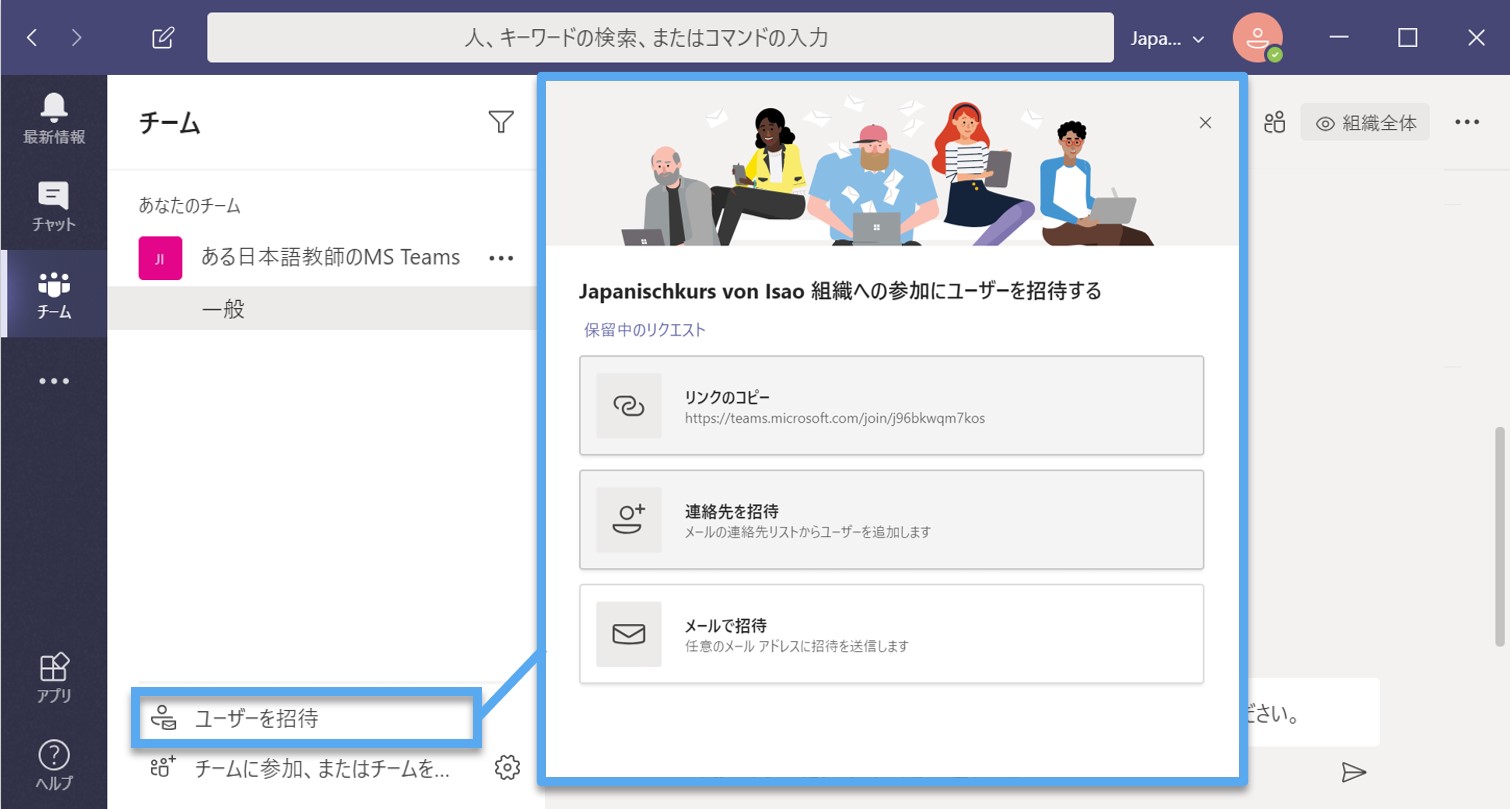
Task: Open the 一般 channel
Action: [x=223, y=309]
